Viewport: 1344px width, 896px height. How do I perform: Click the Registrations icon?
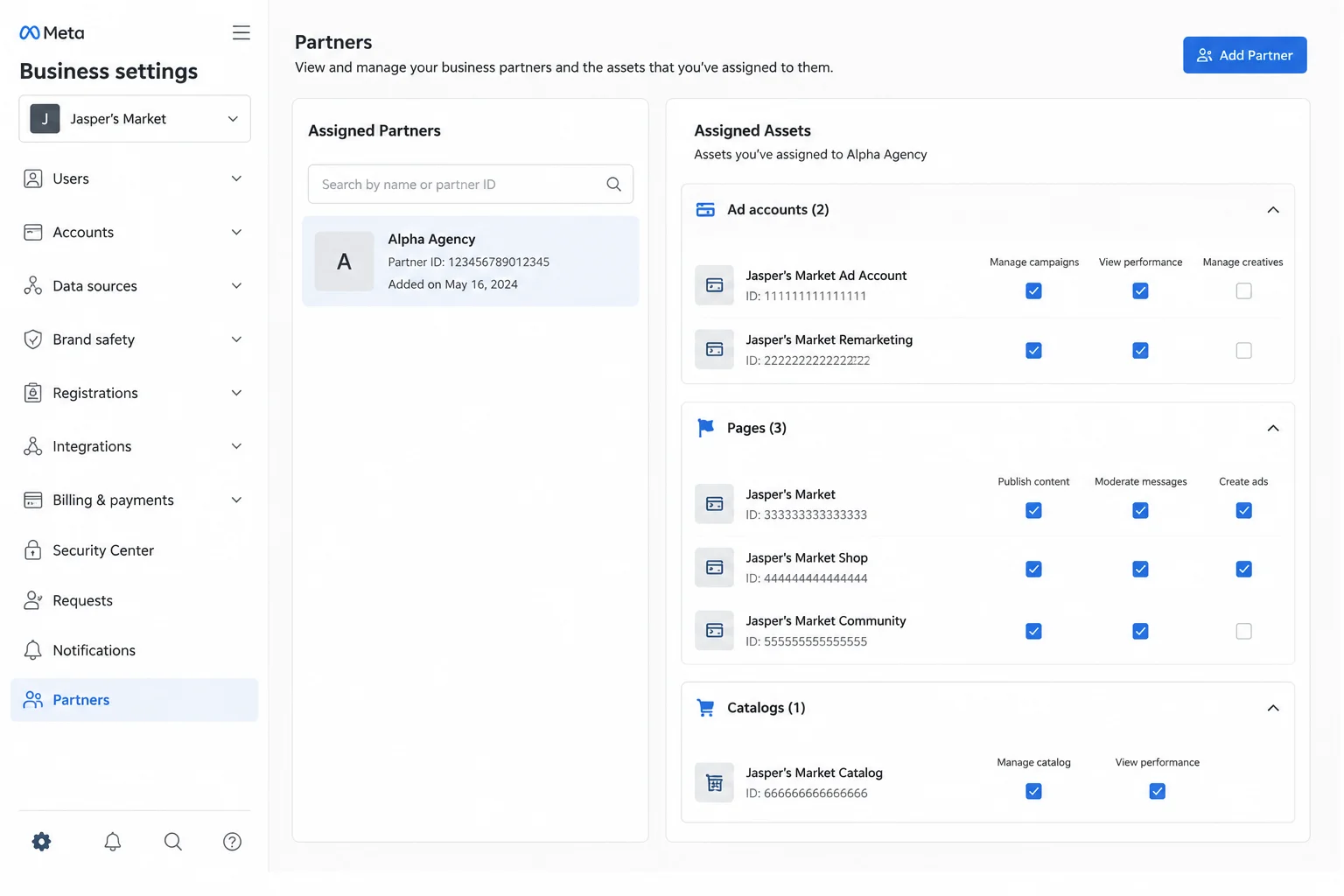click(32, 393)
